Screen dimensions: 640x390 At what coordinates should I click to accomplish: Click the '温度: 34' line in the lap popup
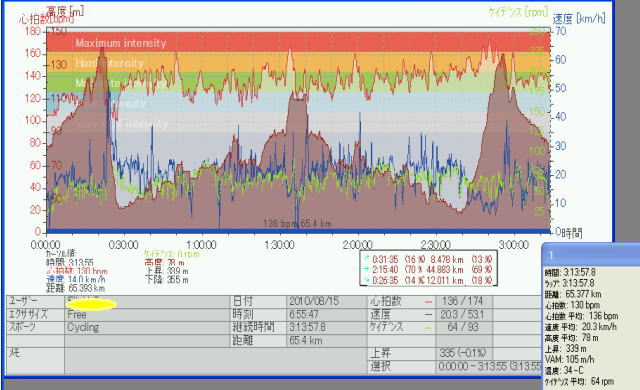coord(564,370)
